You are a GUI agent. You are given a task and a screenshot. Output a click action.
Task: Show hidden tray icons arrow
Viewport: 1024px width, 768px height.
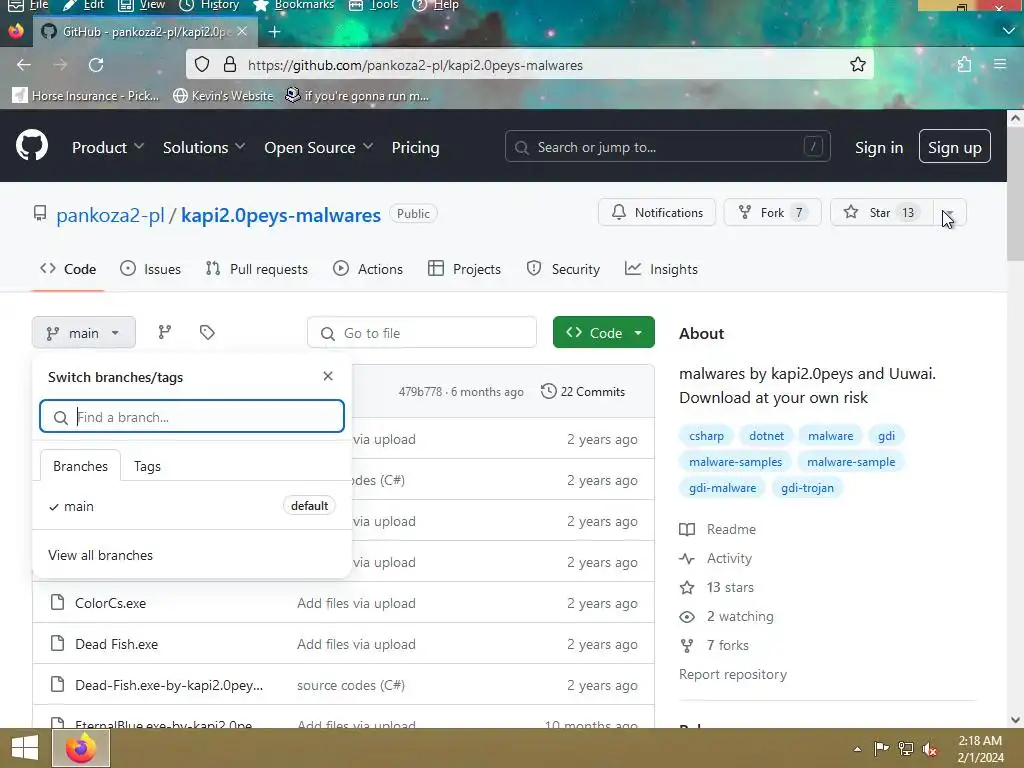tap(857, 749)
